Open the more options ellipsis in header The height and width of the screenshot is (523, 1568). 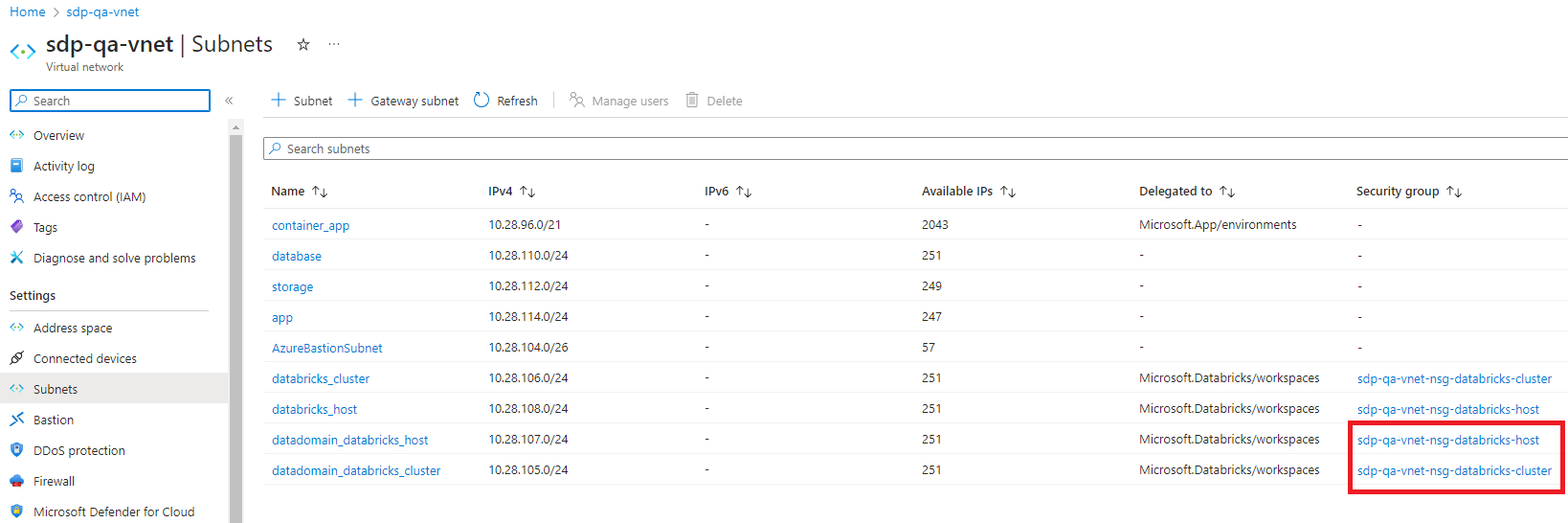point(334,44)
